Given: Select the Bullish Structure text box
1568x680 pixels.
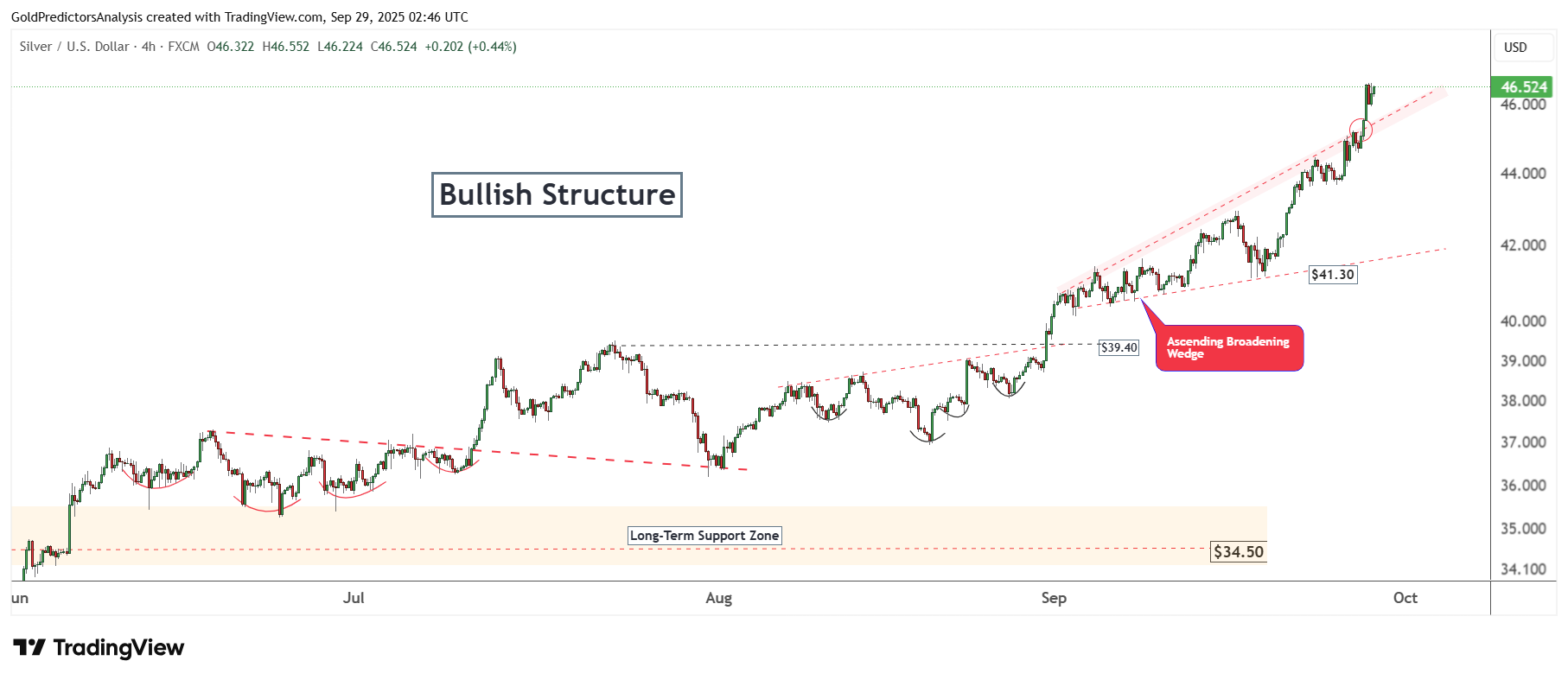Looking at the screenshot, I should [557, 194].
